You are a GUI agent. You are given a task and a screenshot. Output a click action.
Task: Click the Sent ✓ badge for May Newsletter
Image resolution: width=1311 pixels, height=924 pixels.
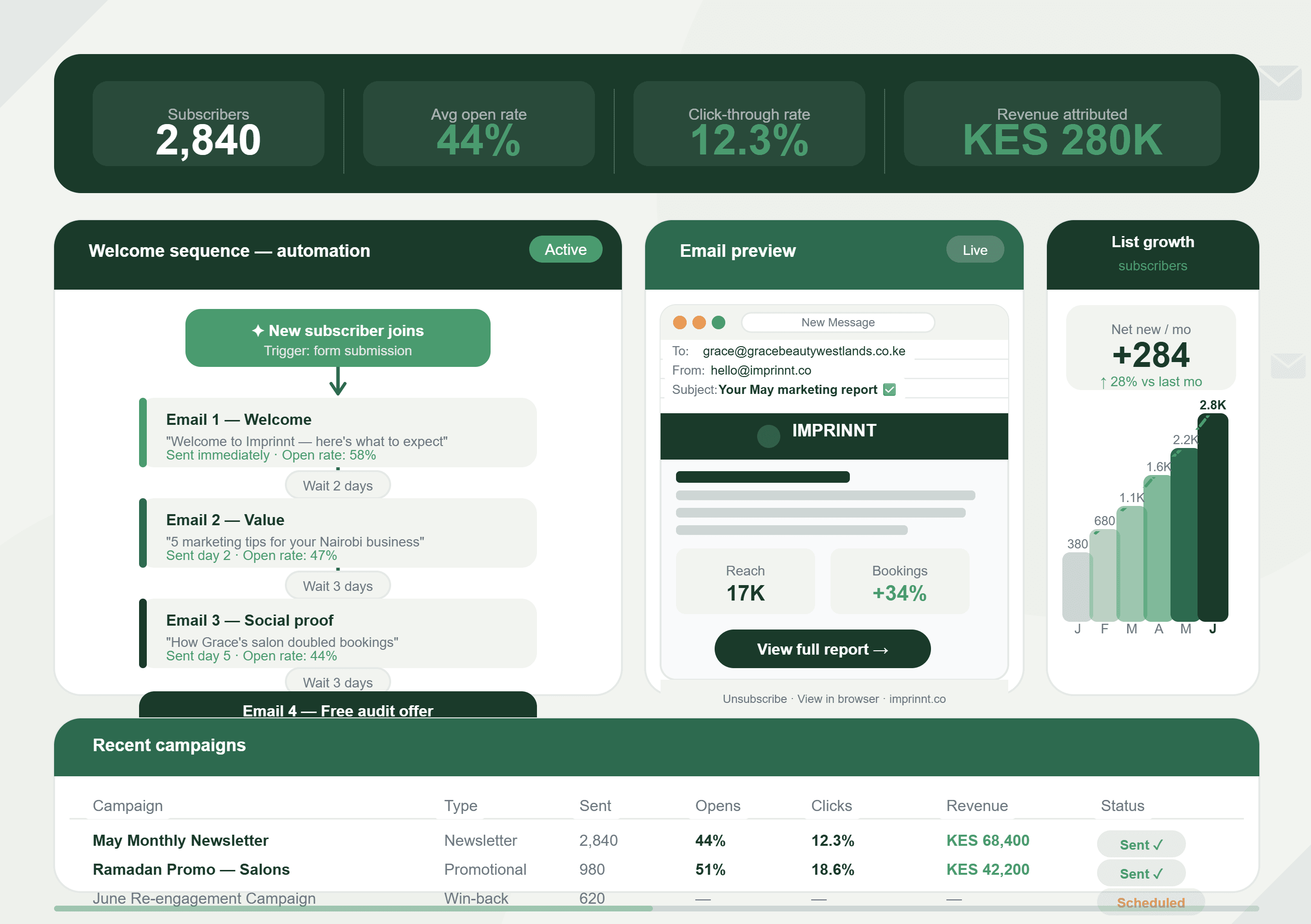pos(1141,844)
